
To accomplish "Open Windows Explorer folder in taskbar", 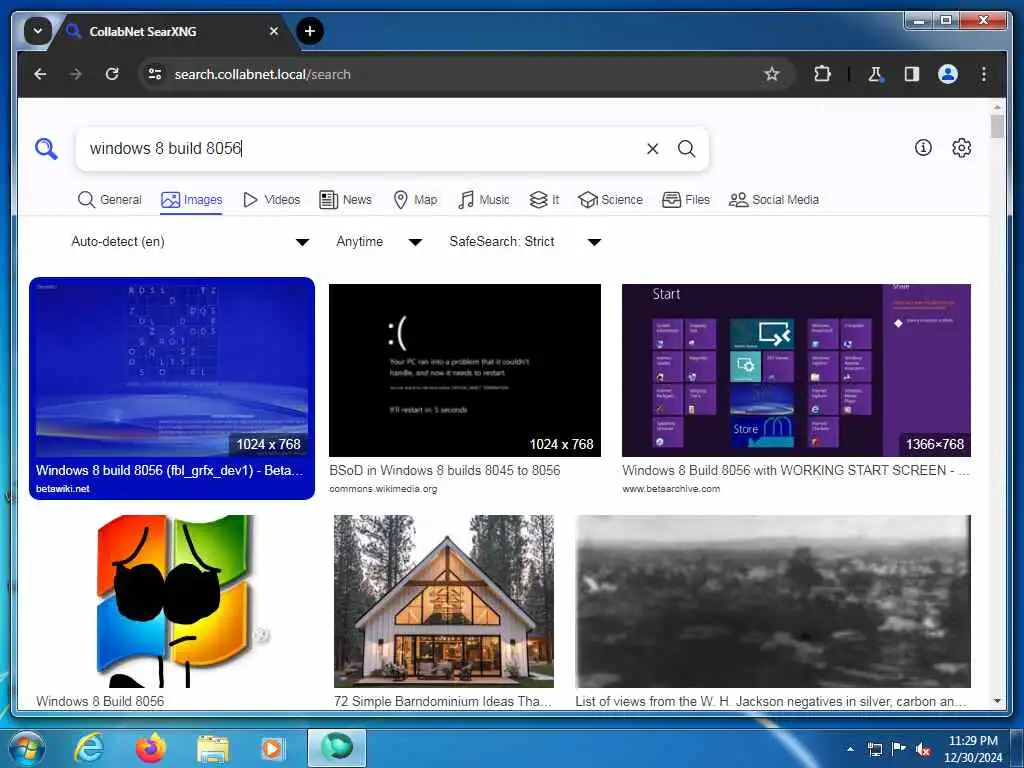I will (212, 750).
